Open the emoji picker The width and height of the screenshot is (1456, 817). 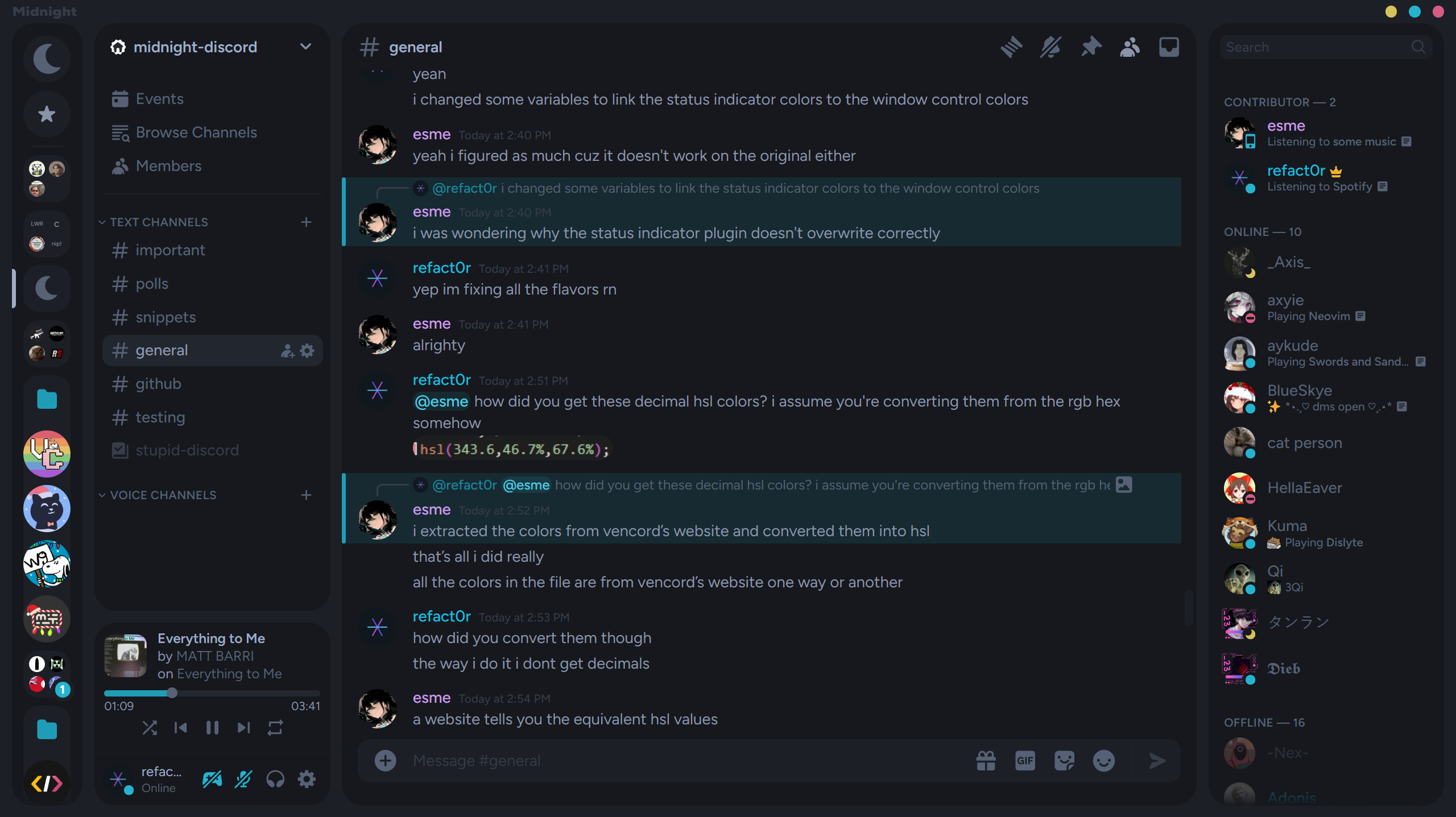[x=1104, y=760]
